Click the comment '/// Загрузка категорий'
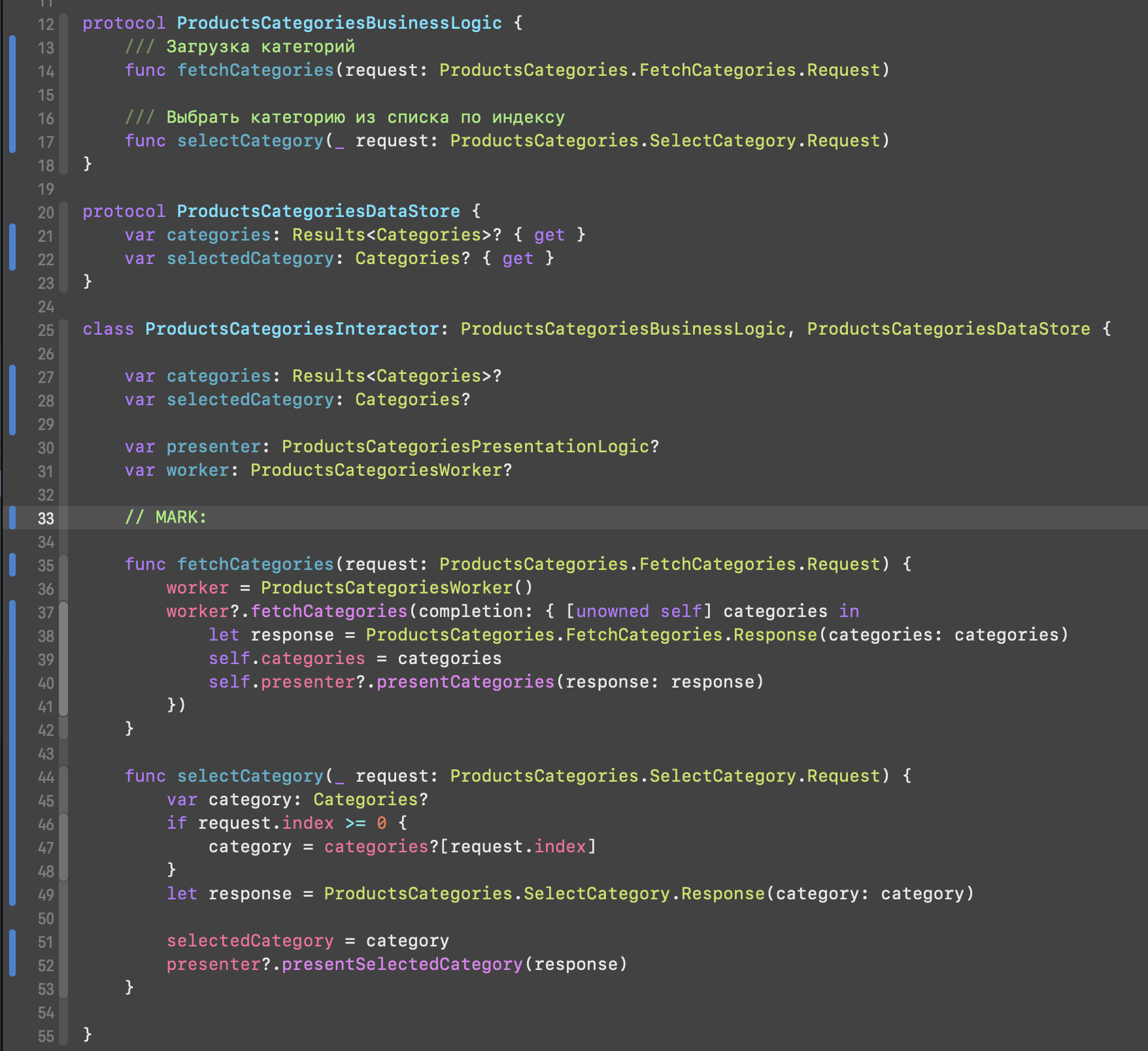 click(x=240, y=46)
